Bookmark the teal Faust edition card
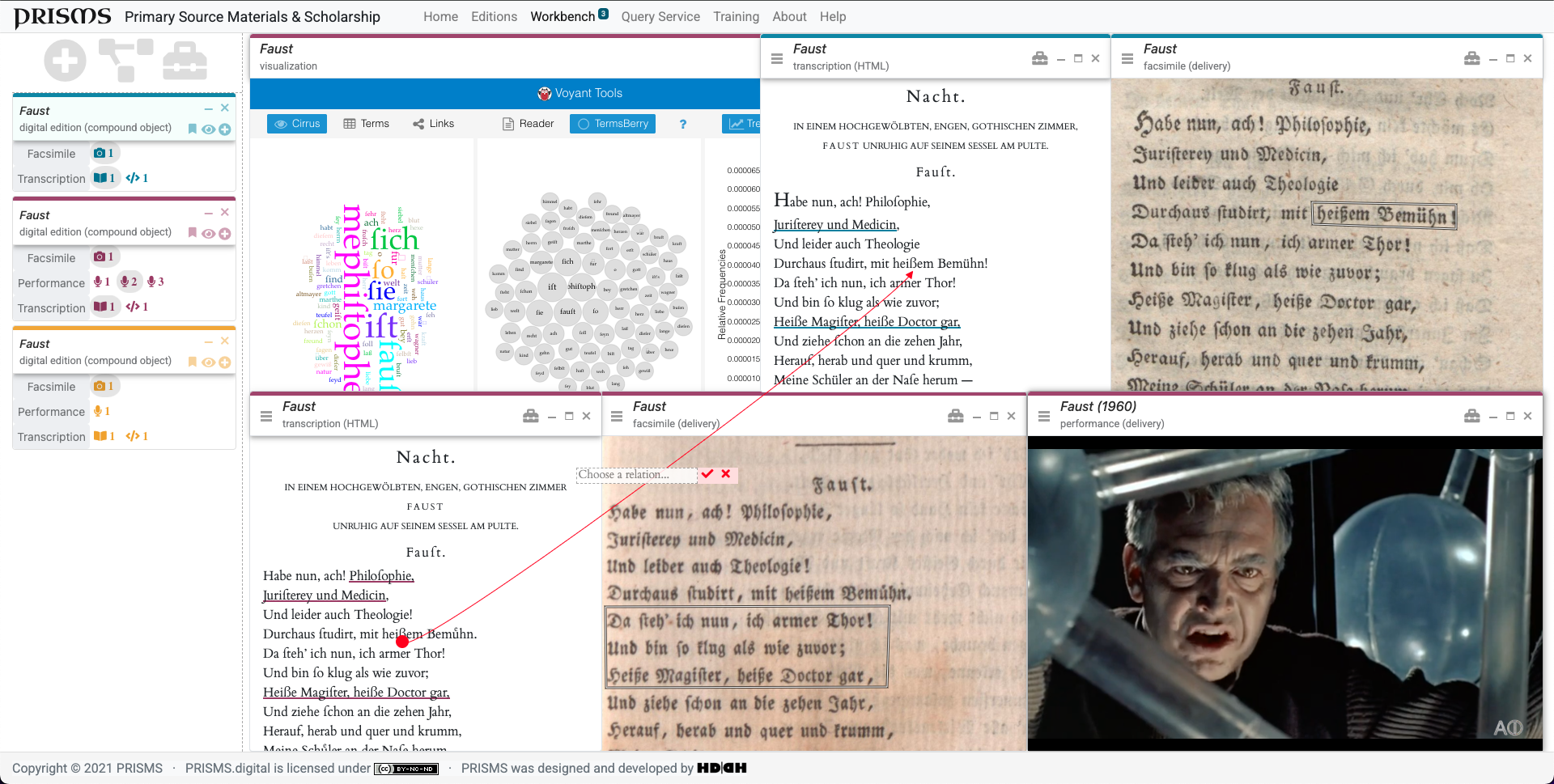The height and width of the screenshot is (784, 1554). click(193, 129)
